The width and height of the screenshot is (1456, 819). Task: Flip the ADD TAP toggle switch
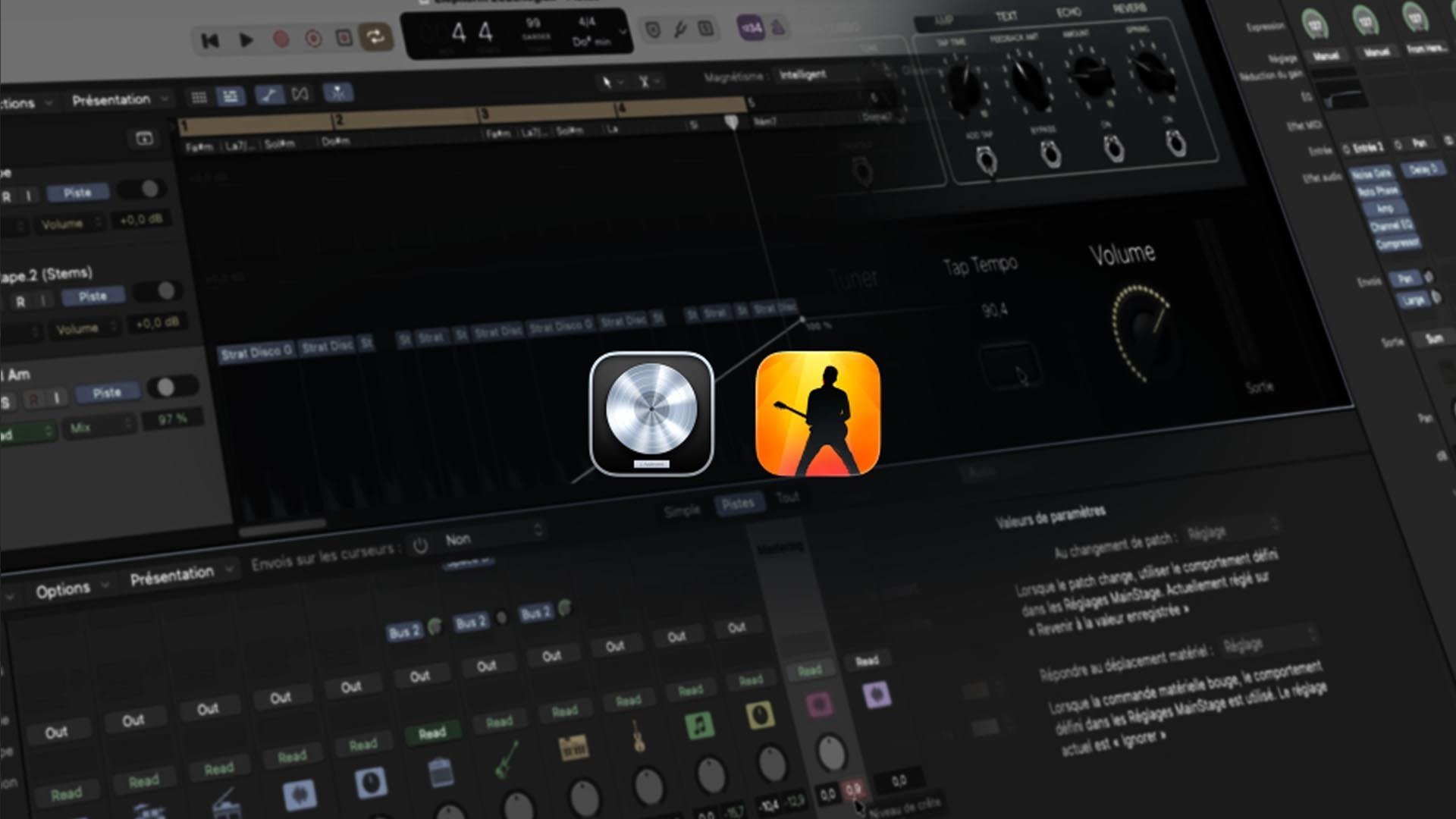click(x=986, y=161)
